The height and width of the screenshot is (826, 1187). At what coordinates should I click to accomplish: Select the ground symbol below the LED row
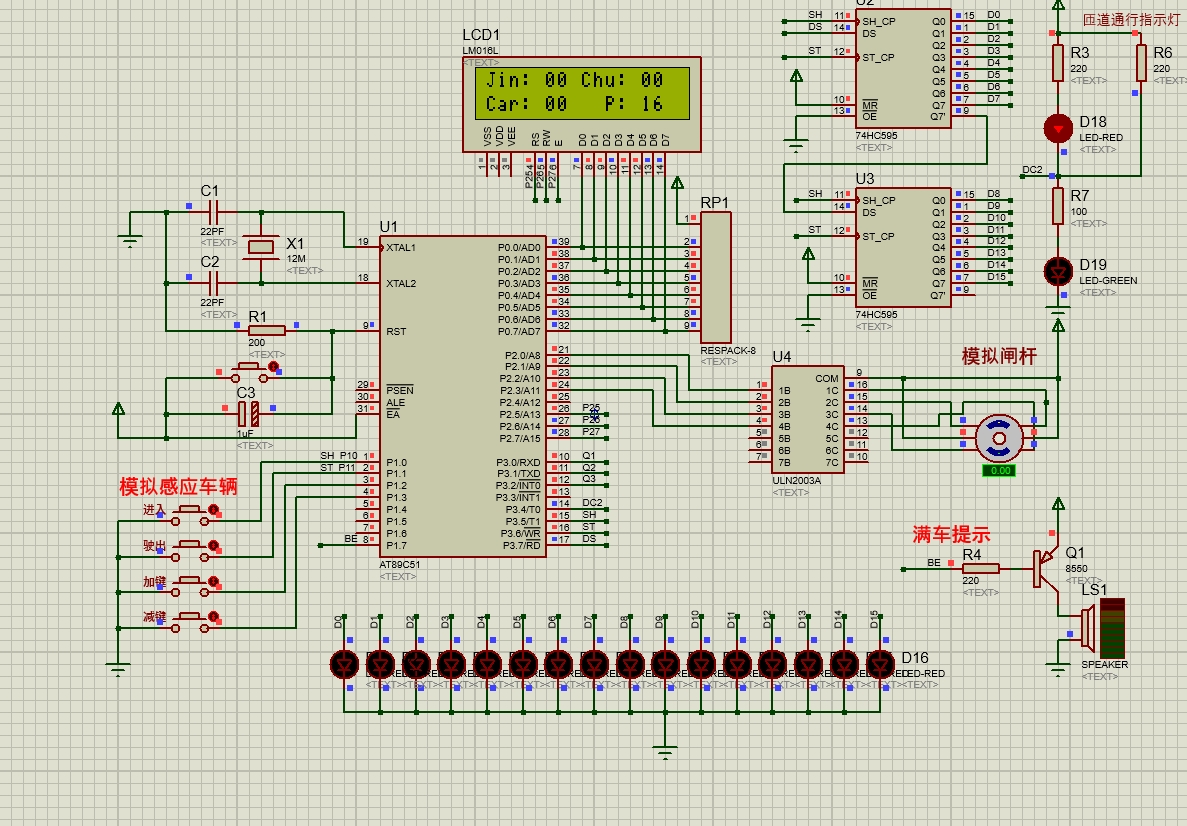click(x=665, y=751)
